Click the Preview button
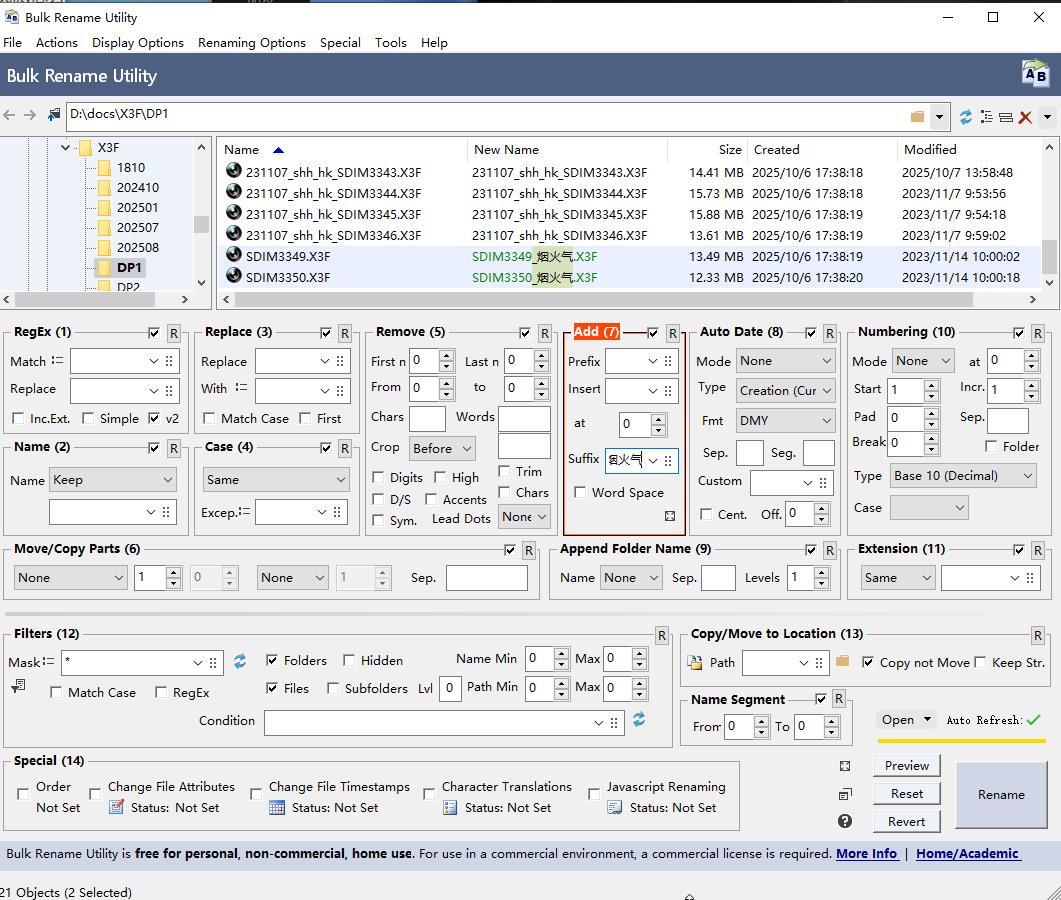Viewport: 1061px width, 900px height. [907, 765]
